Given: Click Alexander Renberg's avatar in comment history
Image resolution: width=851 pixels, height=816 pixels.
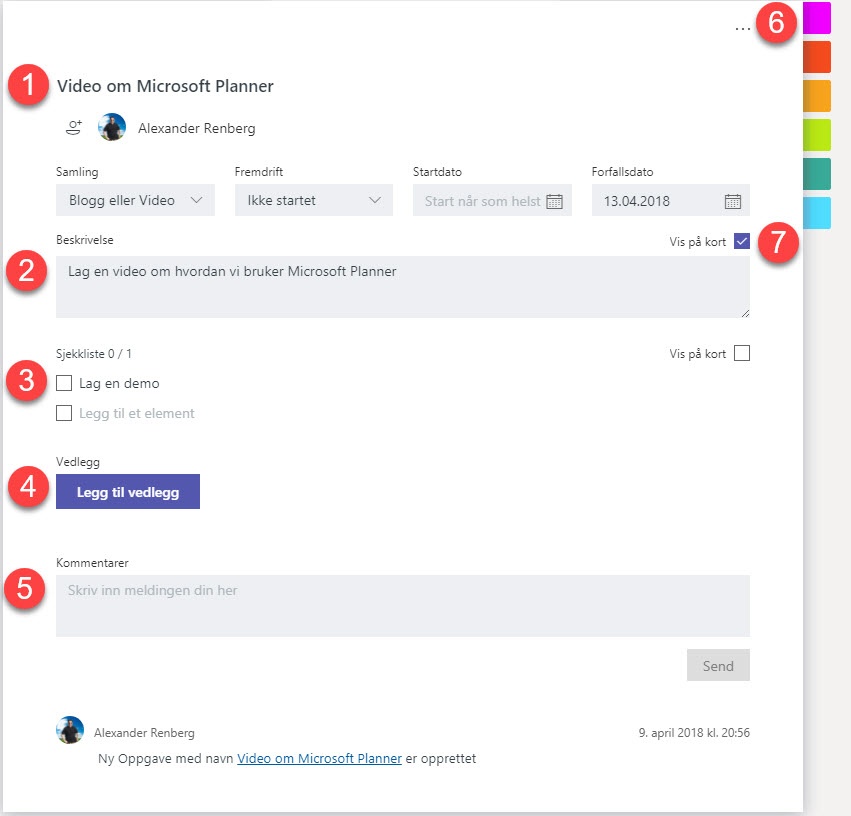Looking at the screenshot, I should click(x=70, y=730).
